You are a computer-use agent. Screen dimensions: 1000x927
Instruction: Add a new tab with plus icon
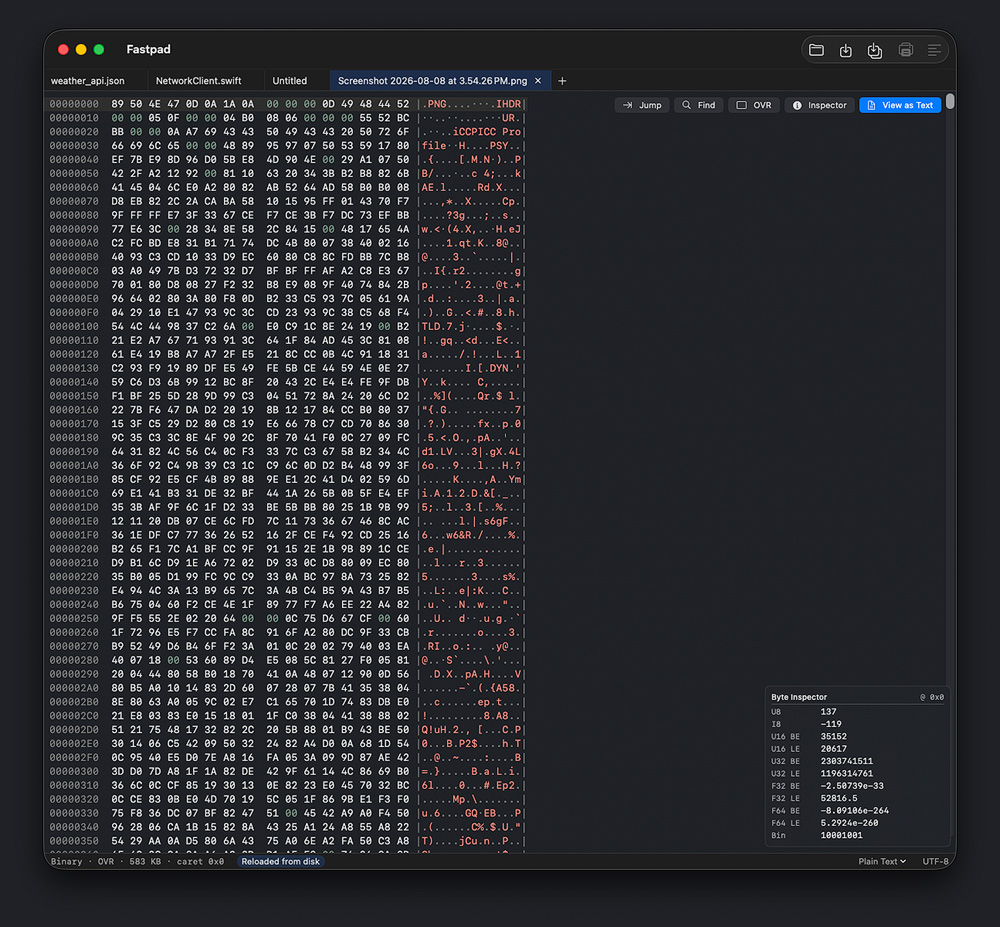pos(562,81)
